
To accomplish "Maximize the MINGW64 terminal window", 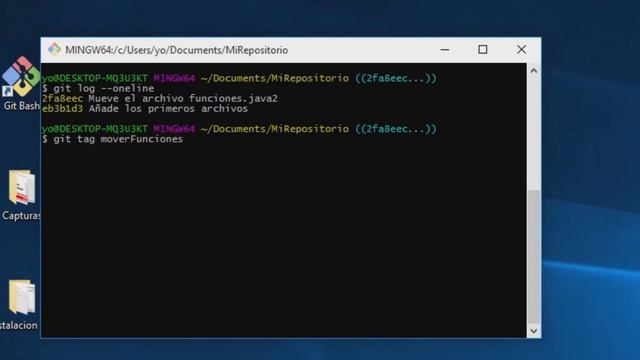I will (483, 50).
